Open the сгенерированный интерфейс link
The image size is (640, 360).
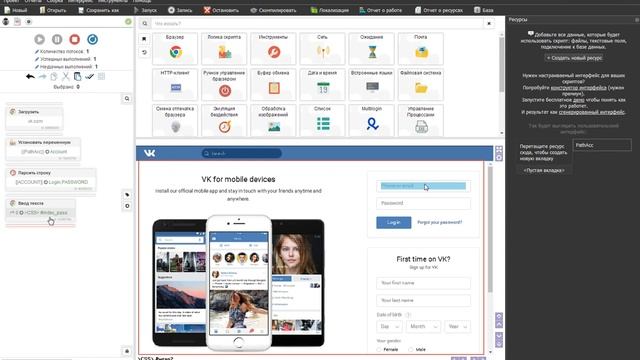pos(591,112)
